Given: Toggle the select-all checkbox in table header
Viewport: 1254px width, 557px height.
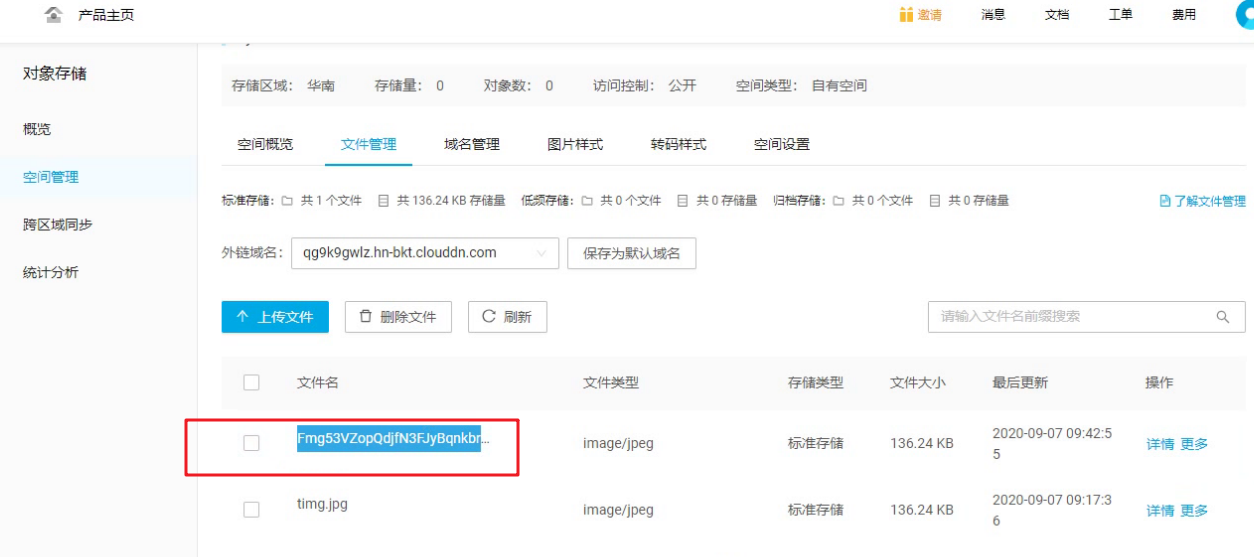Looking at the screenshot, I should [251, 382].
